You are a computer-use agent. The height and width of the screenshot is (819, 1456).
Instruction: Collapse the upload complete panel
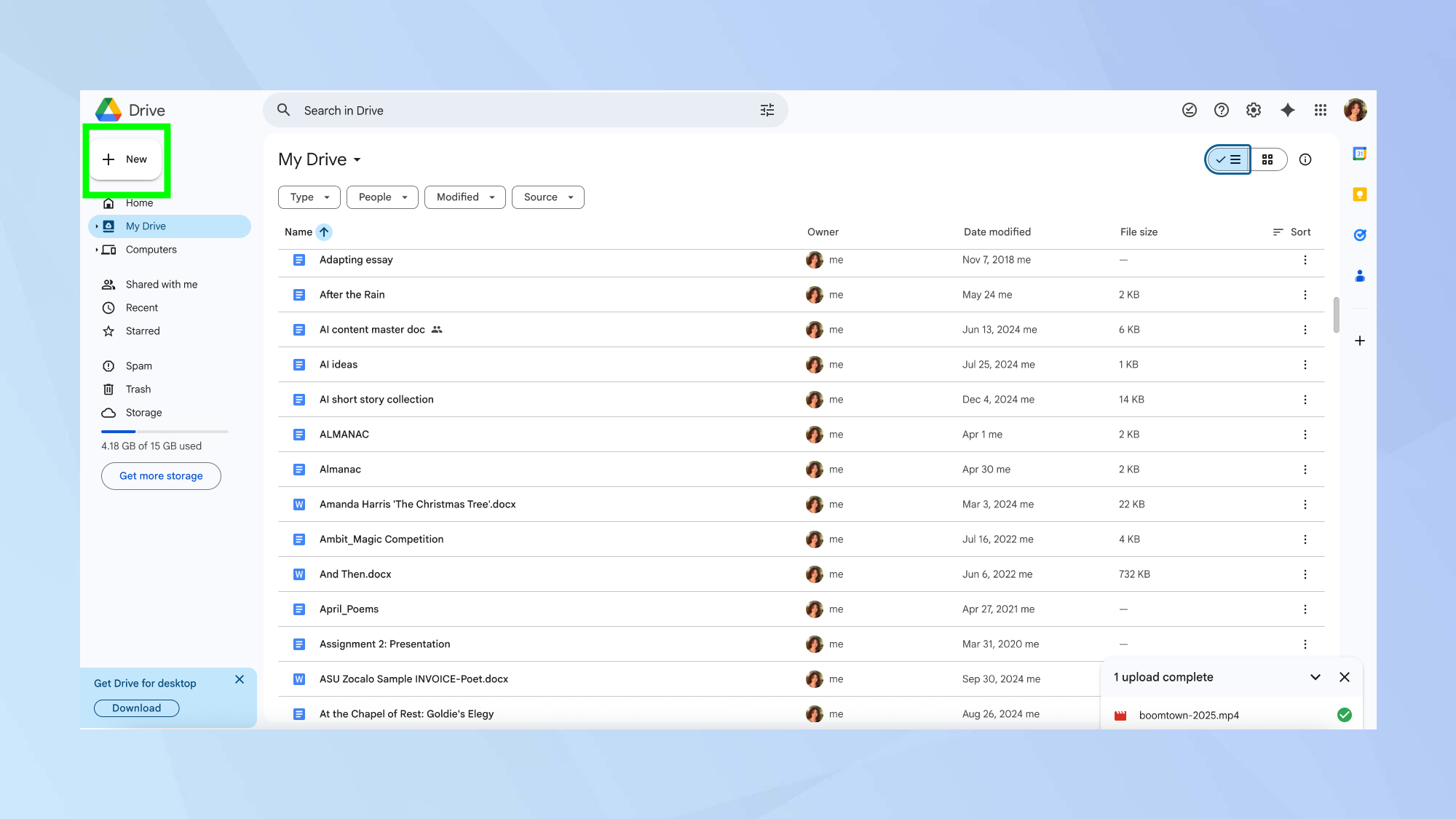point(1315,677)
